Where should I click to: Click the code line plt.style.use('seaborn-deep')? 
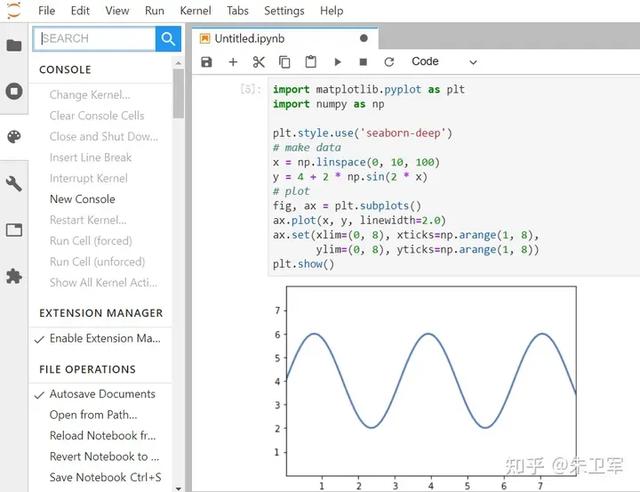pyautogui.click(x=362, y=133)
